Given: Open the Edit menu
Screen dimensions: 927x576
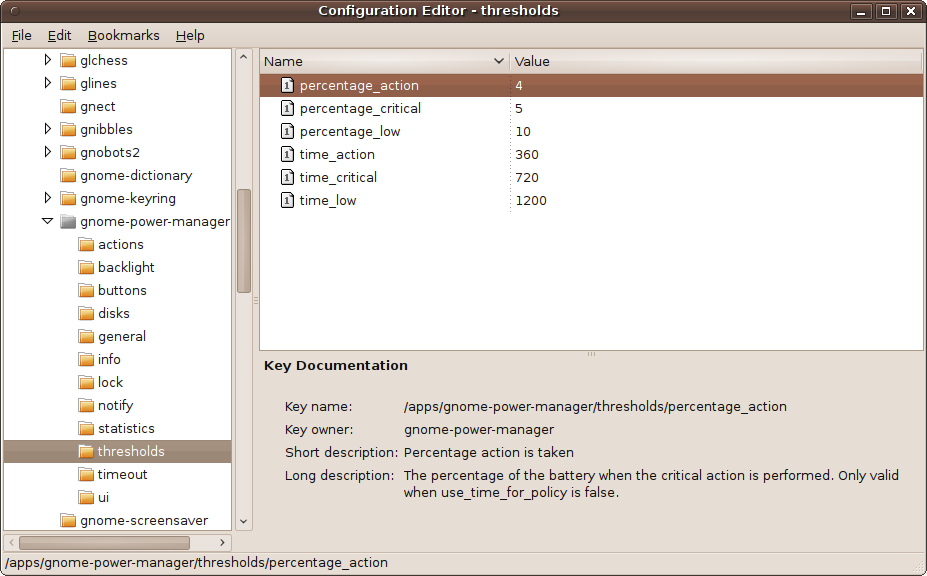Looking at the screenshot, I should pos(59,35).
